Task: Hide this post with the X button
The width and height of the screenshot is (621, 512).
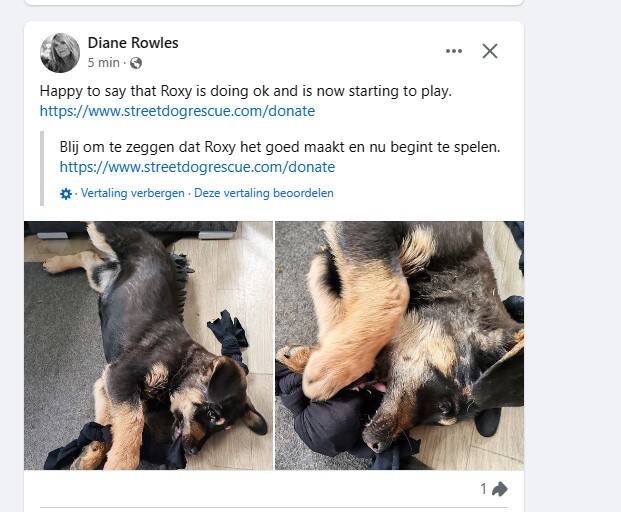Action: tap(490, 51)
